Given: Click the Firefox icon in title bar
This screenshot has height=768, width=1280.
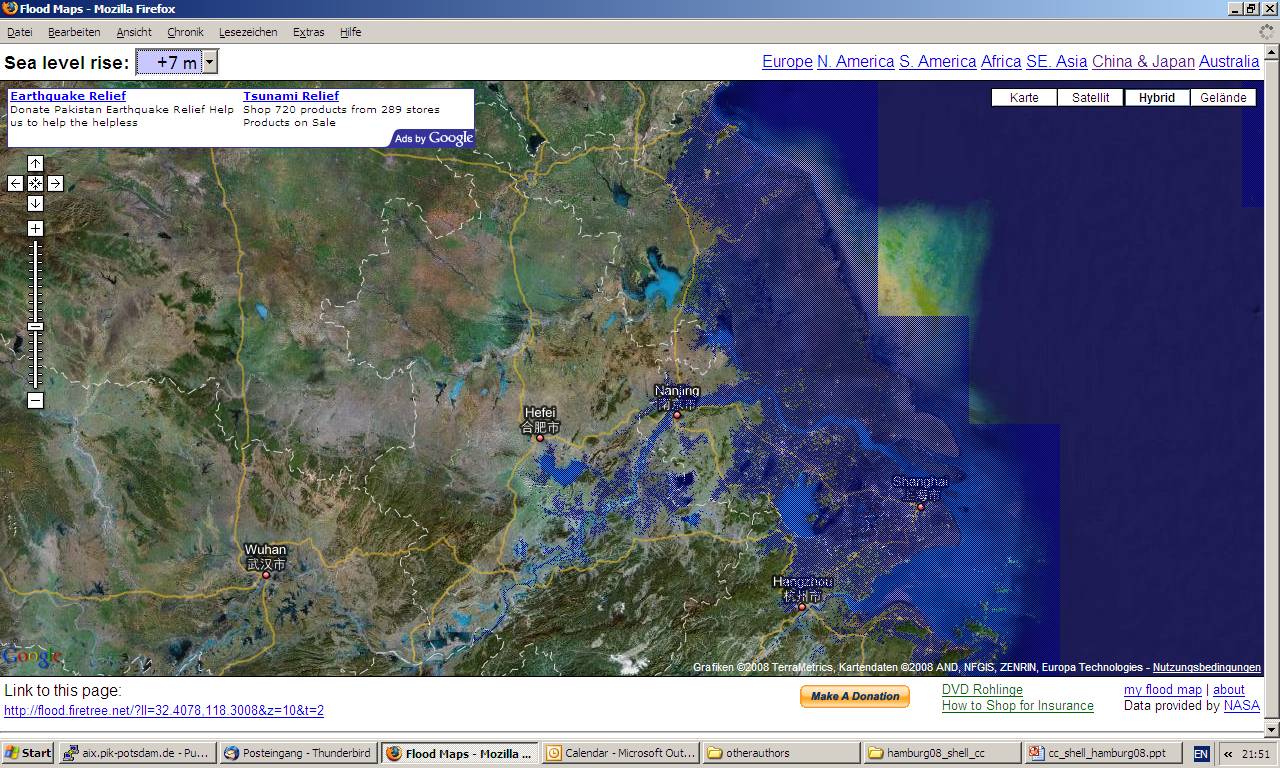Looking at the screenshot, I should (10, 9).
